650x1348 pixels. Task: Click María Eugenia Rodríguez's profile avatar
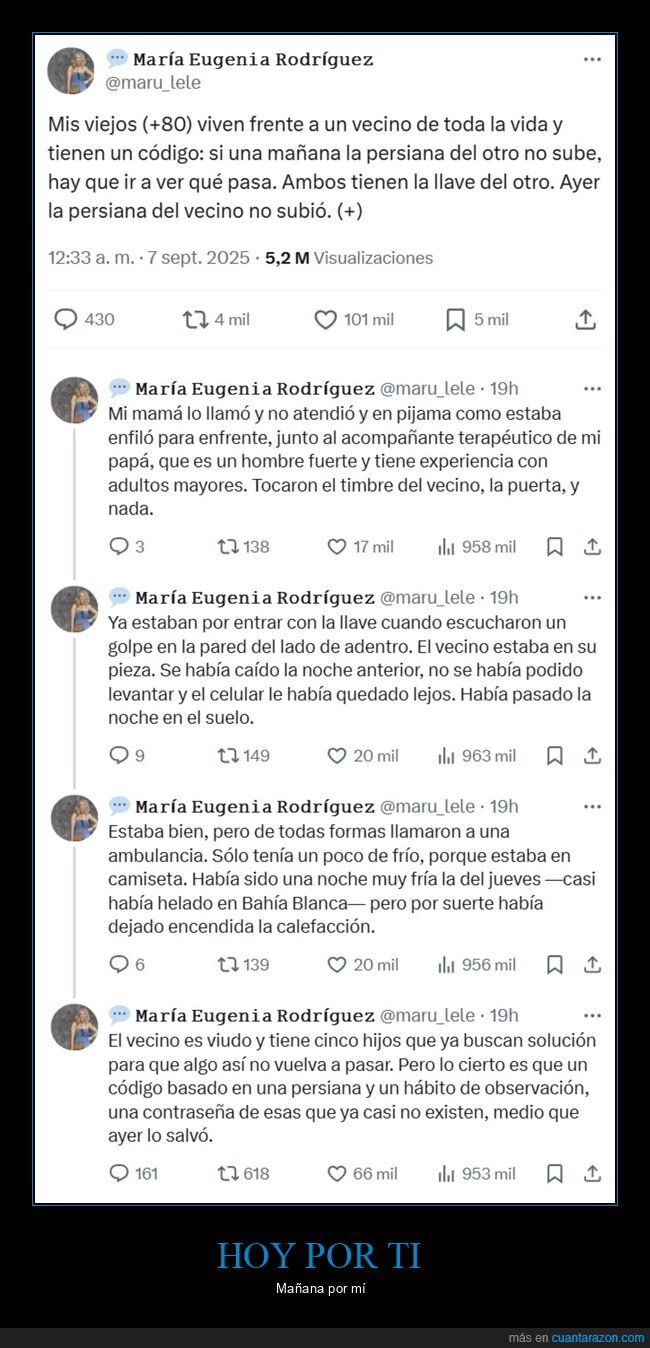pos(71,70)
